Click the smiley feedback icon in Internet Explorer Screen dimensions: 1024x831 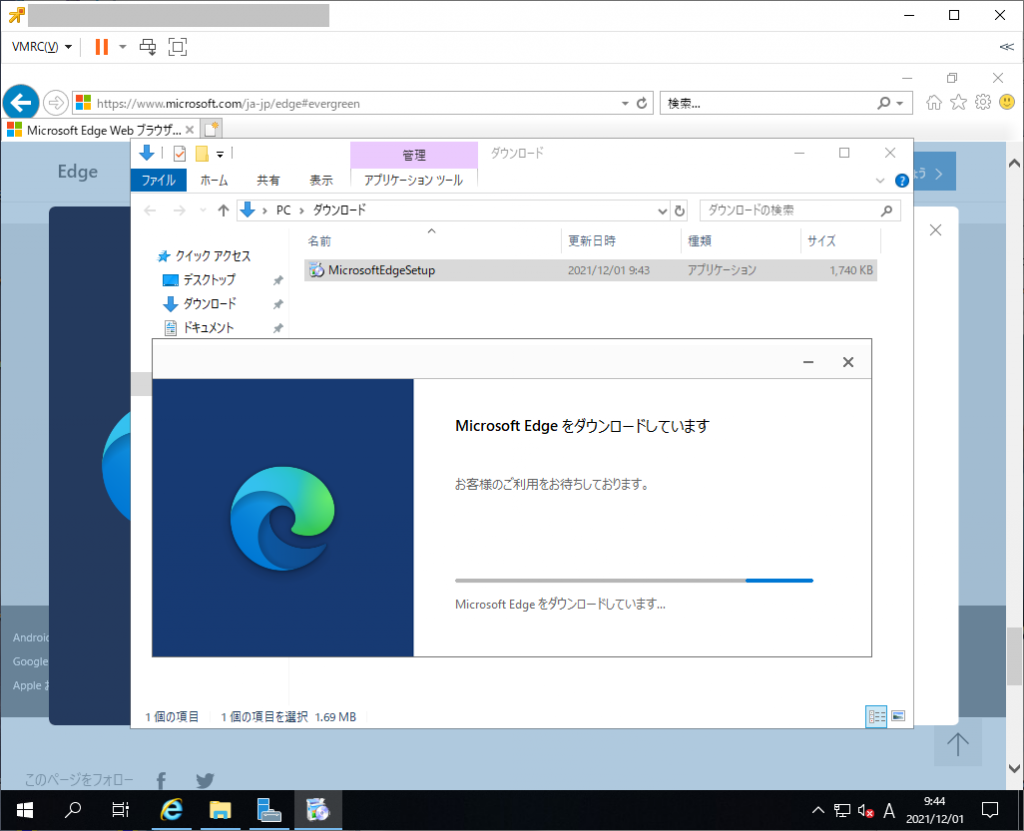pos(1007,103)
